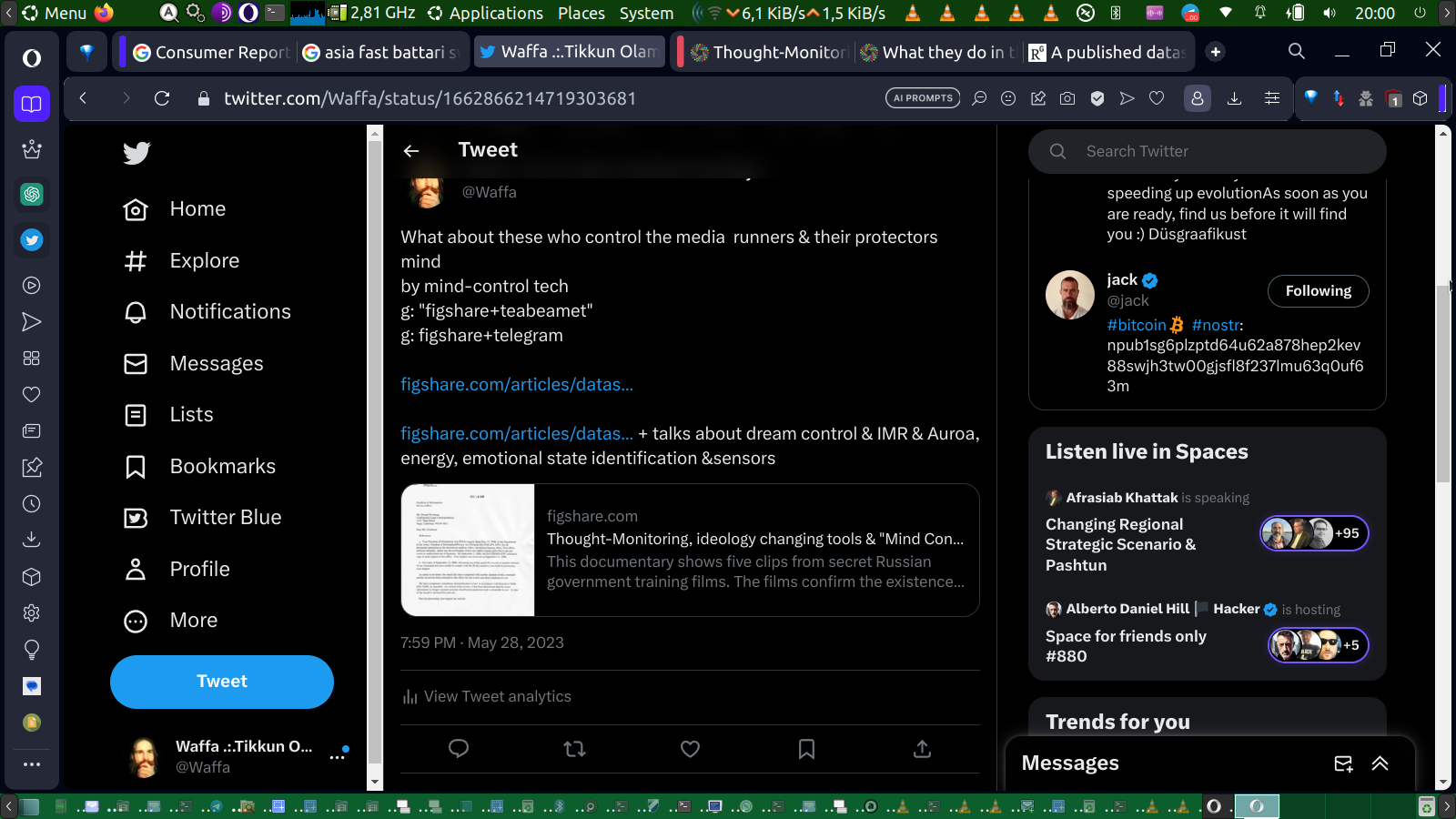Switch to the A published data tab
The image size is (1456, 819).
coord(1108,53)
